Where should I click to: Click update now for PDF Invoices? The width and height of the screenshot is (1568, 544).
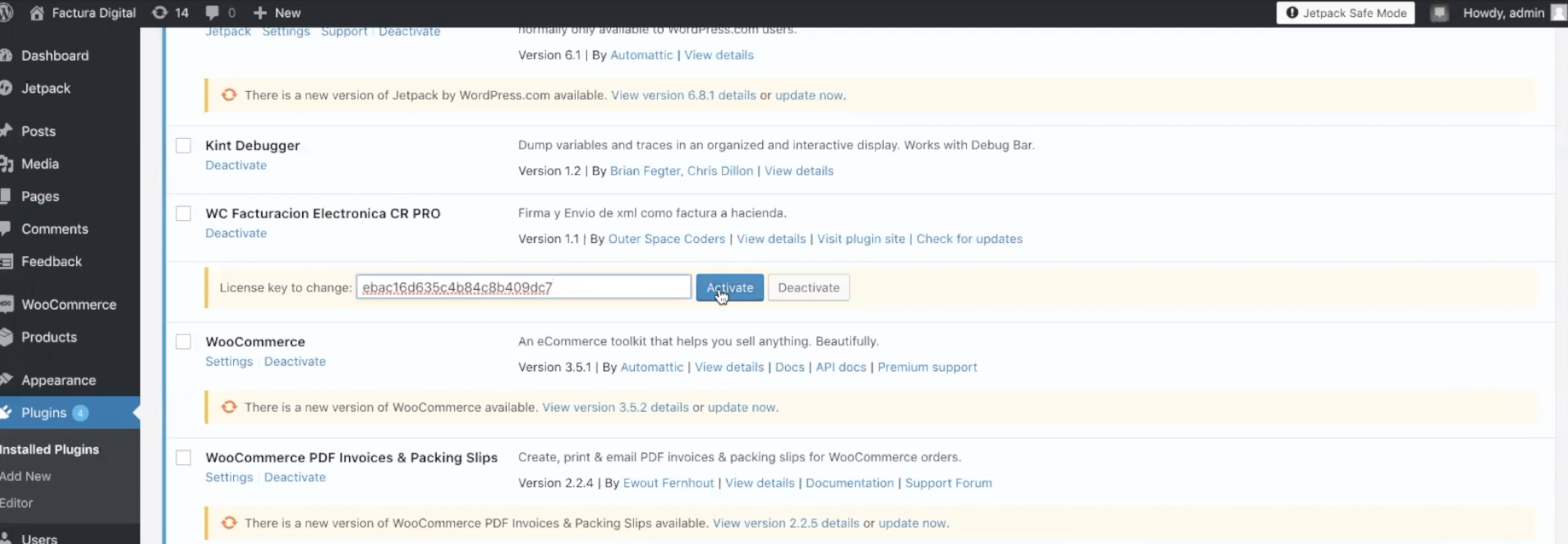click(x=913, y=523)
